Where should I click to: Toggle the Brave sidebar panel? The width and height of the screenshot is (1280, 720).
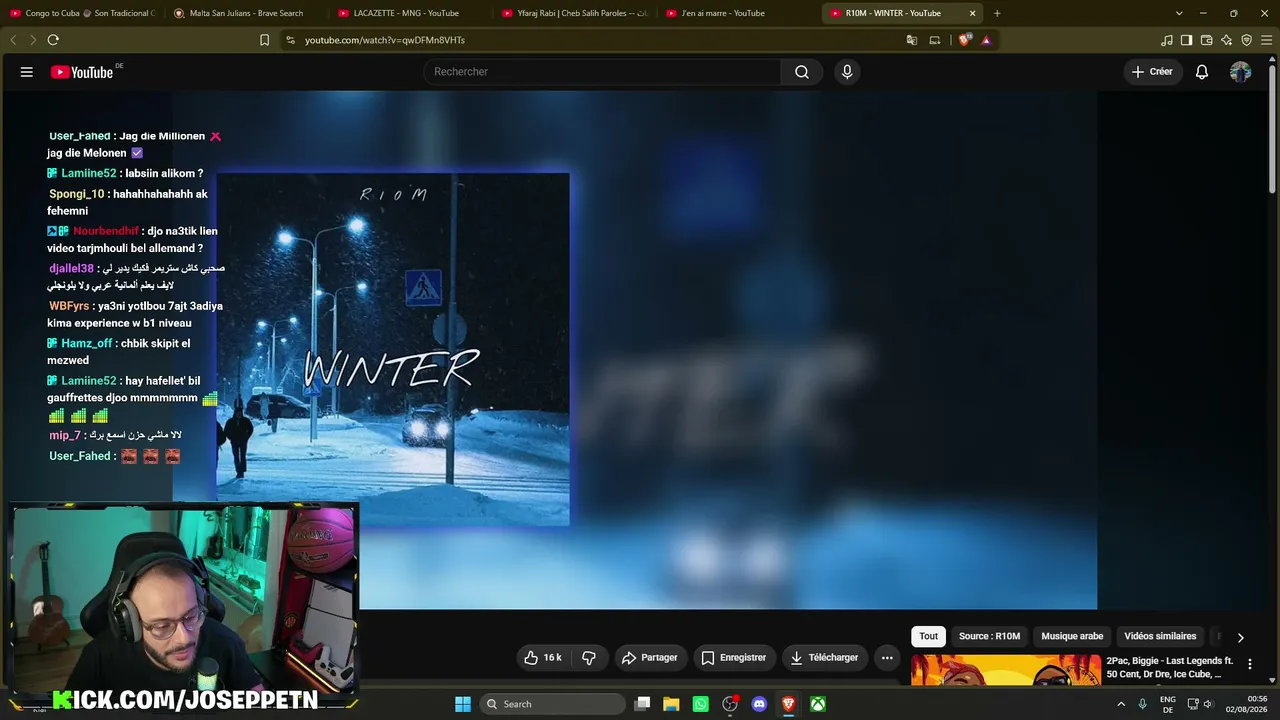coord(1186,40)
